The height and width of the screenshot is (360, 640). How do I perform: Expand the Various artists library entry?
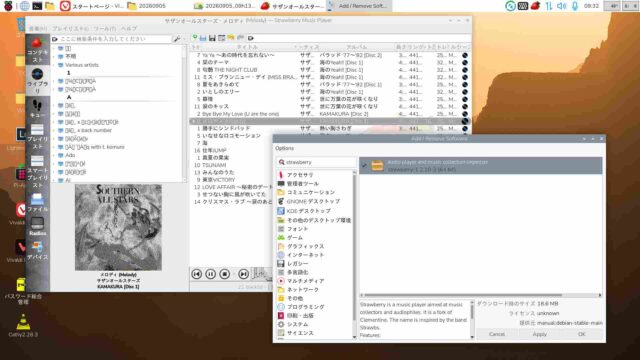pyautogui.click(x=53, y=65)
